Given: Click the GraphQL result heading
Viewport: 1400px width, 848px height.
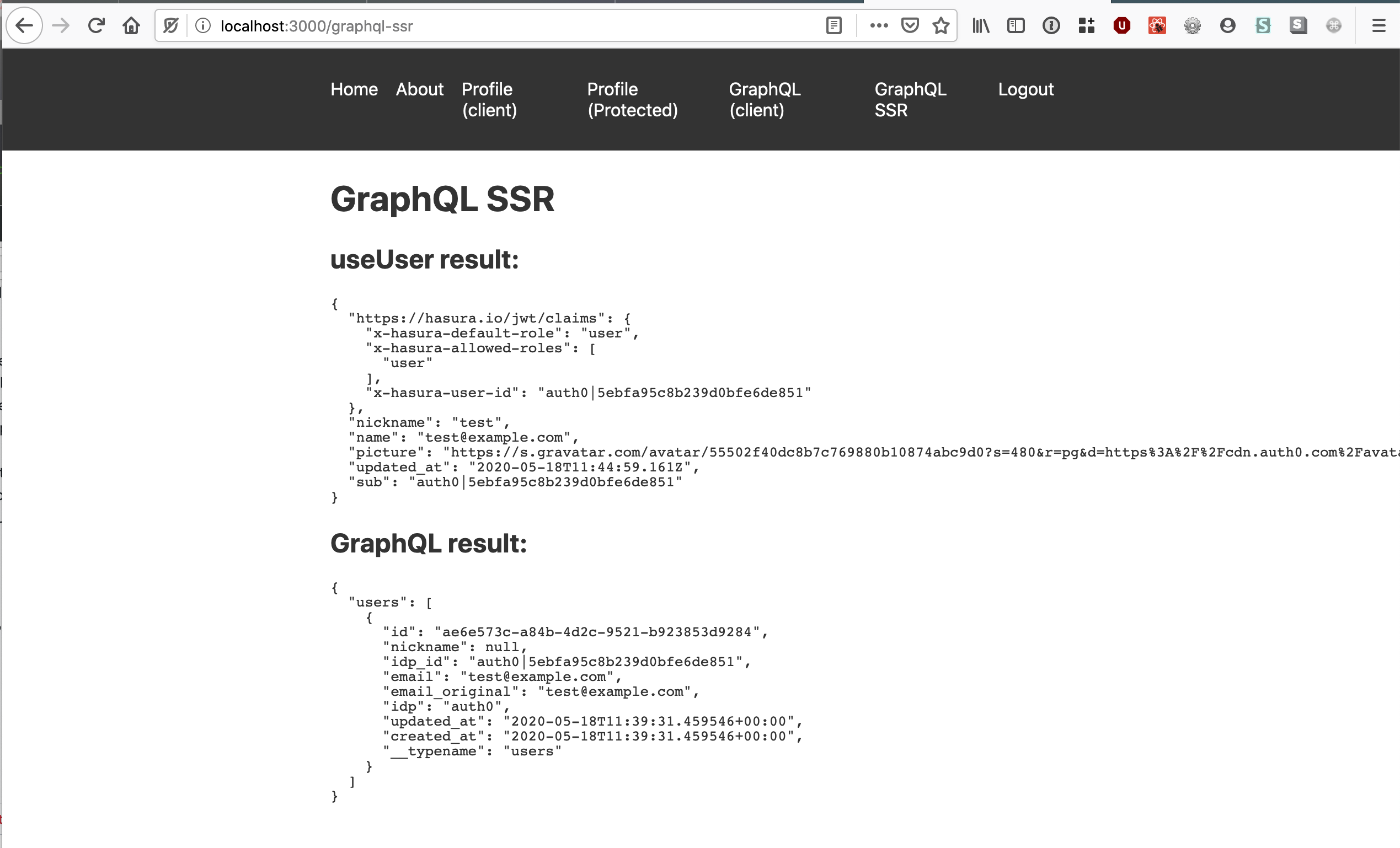Looking at the screenshot, I should click(x=429, y=544).
